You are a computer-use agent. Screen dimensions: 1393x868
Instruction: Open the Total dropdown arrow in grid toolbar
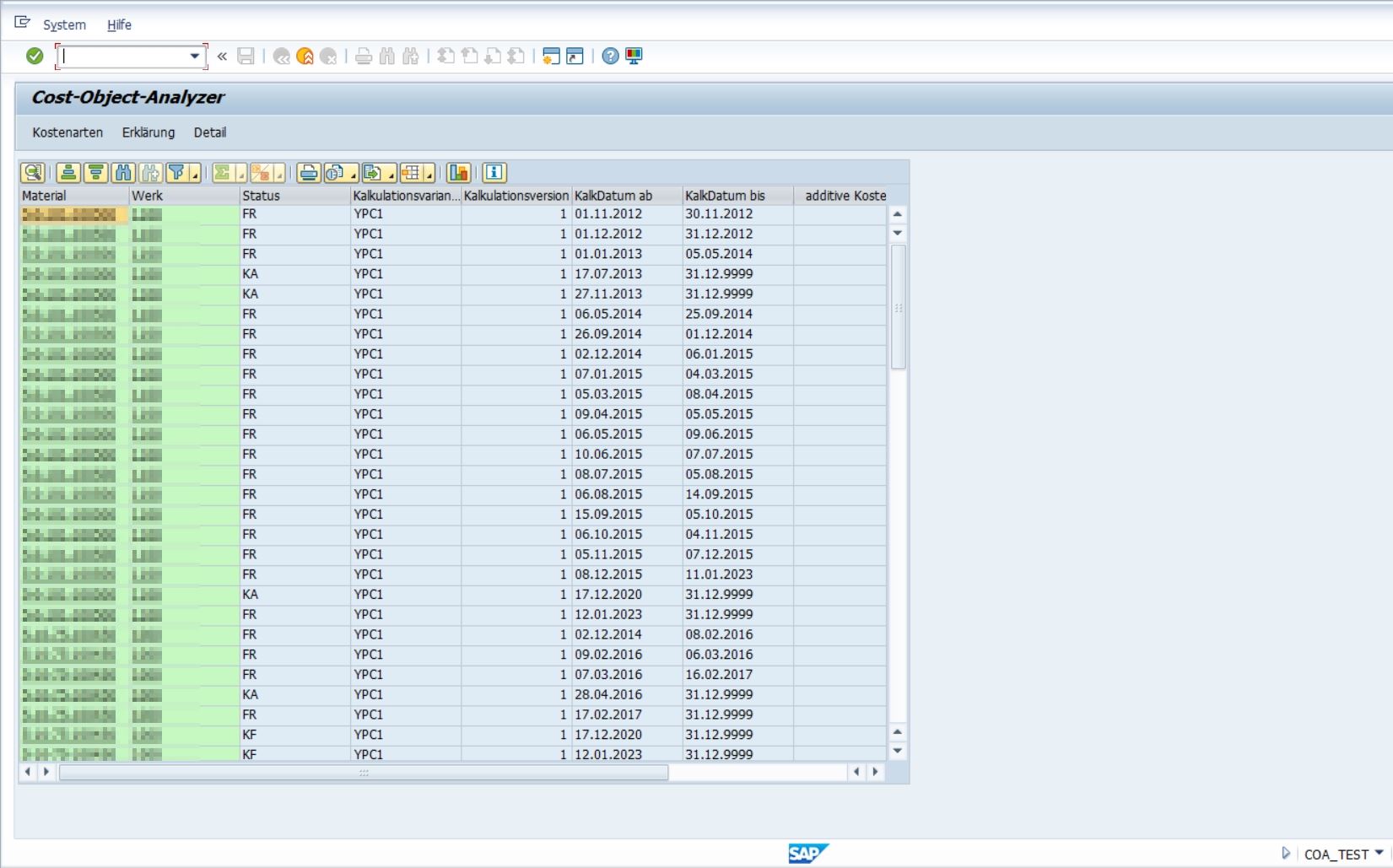[241, 174]
